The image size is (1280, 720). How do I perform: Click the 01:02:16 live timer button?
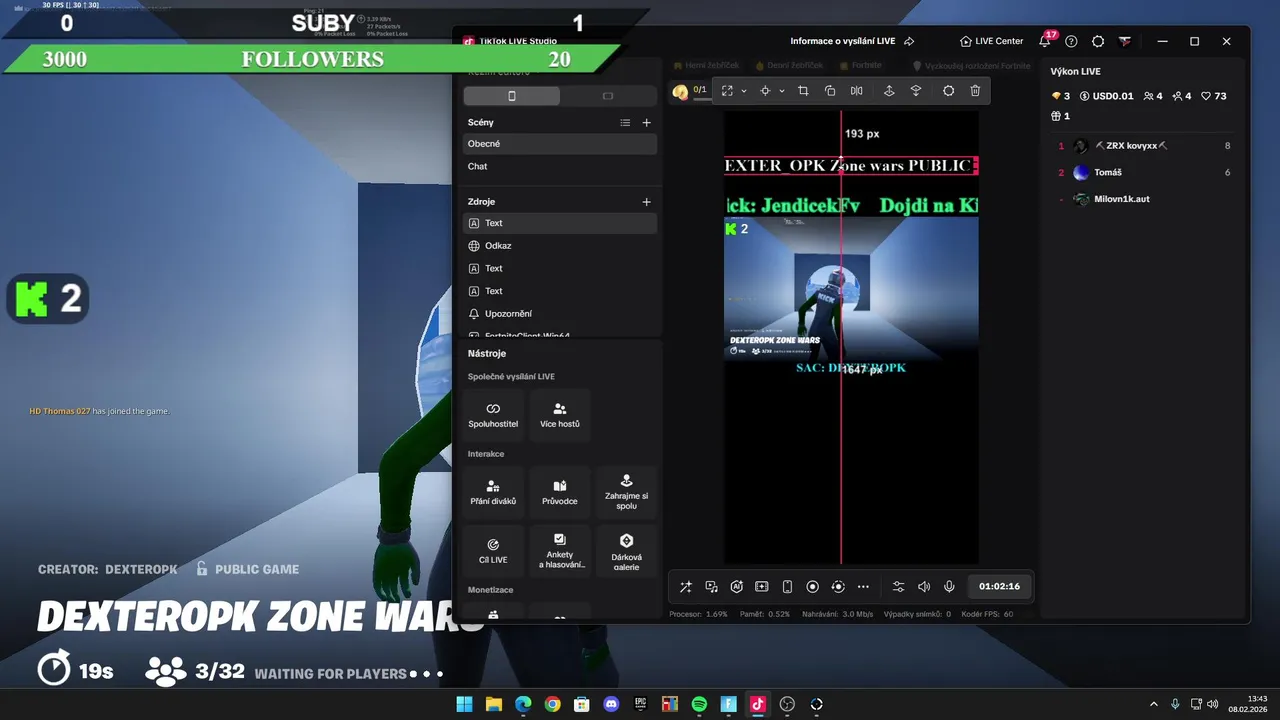(999, 587)
